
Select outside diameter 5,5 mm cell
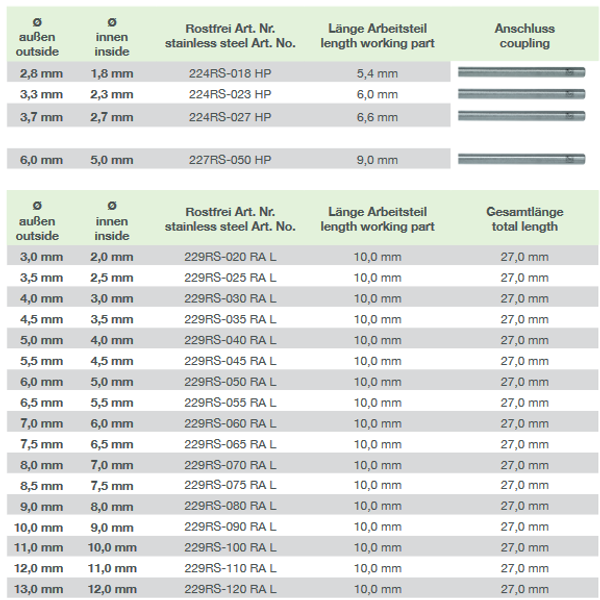tap(41, 361)
